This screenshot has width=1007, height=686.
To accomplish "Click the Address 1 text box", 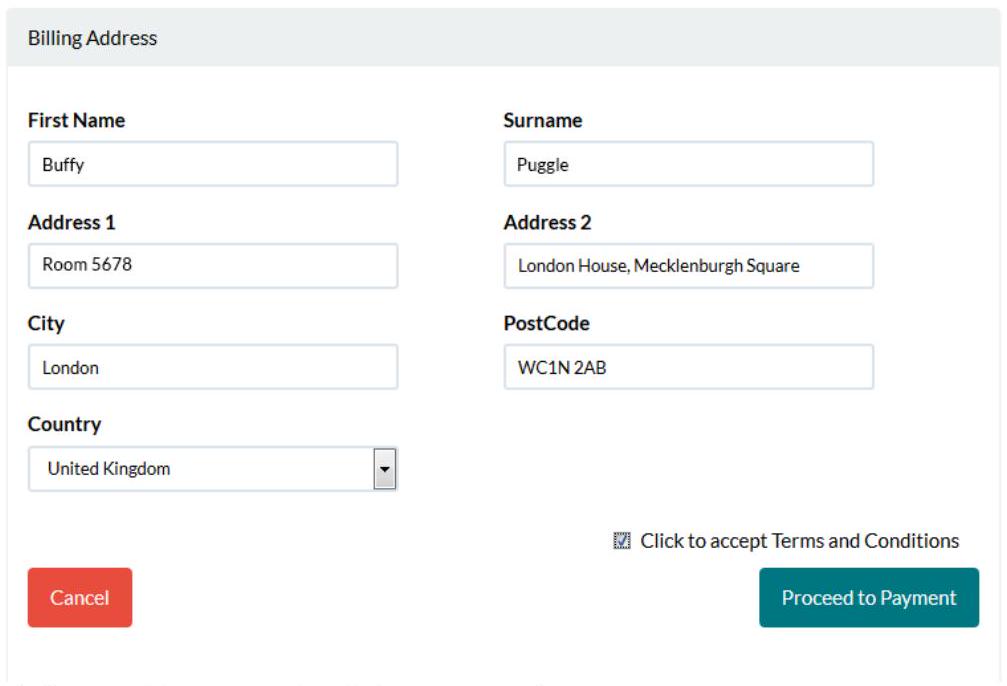I will point(212,266).
